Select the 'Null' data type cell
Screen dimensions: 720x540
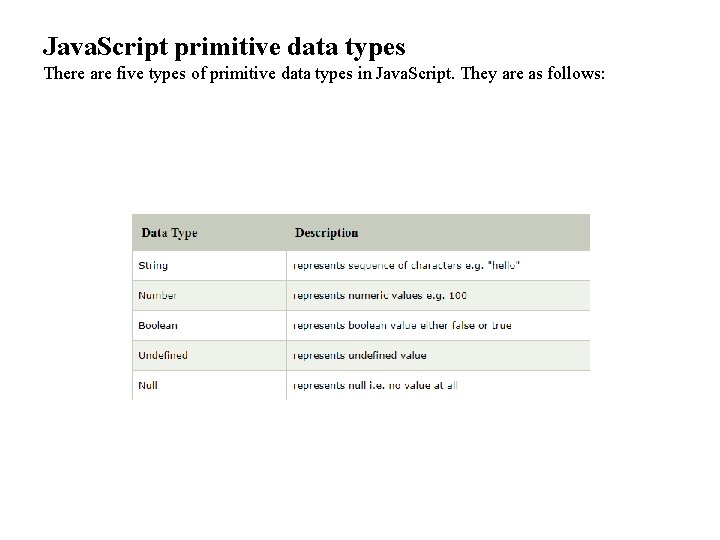click(x=147, y=385)
